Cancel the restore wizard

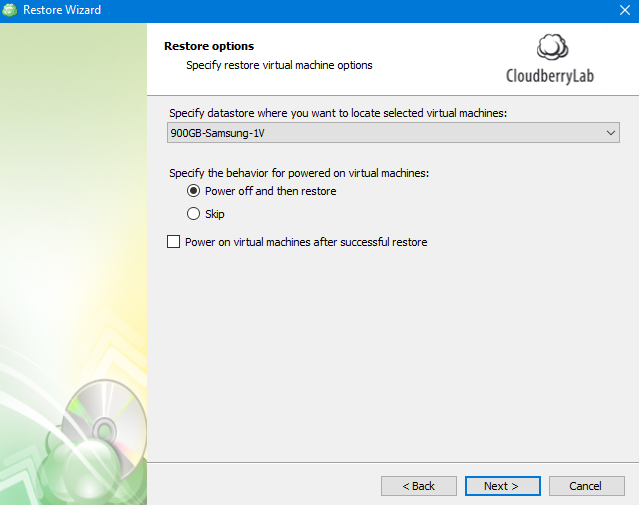(x=586, y=486)
